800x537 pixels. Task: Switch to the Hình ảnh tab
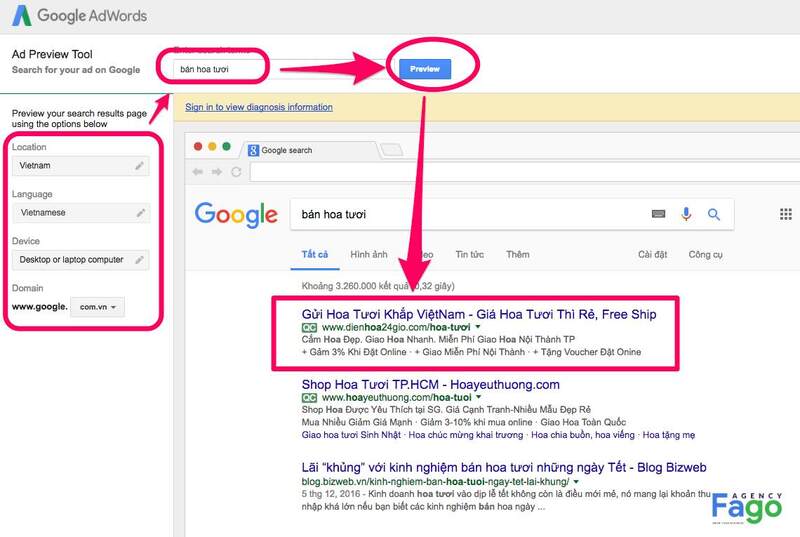[x=369, y=254]
